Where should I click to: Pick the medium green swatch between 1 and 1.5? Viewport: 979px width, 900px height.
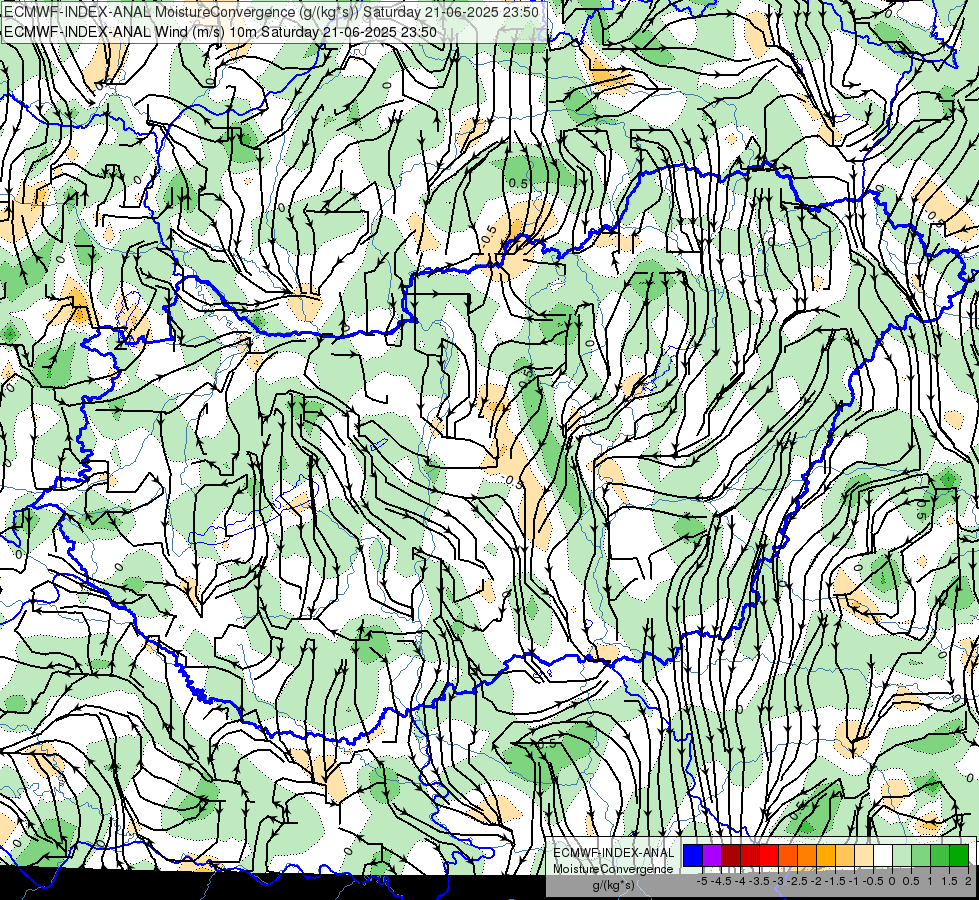[x=940, y=856]
